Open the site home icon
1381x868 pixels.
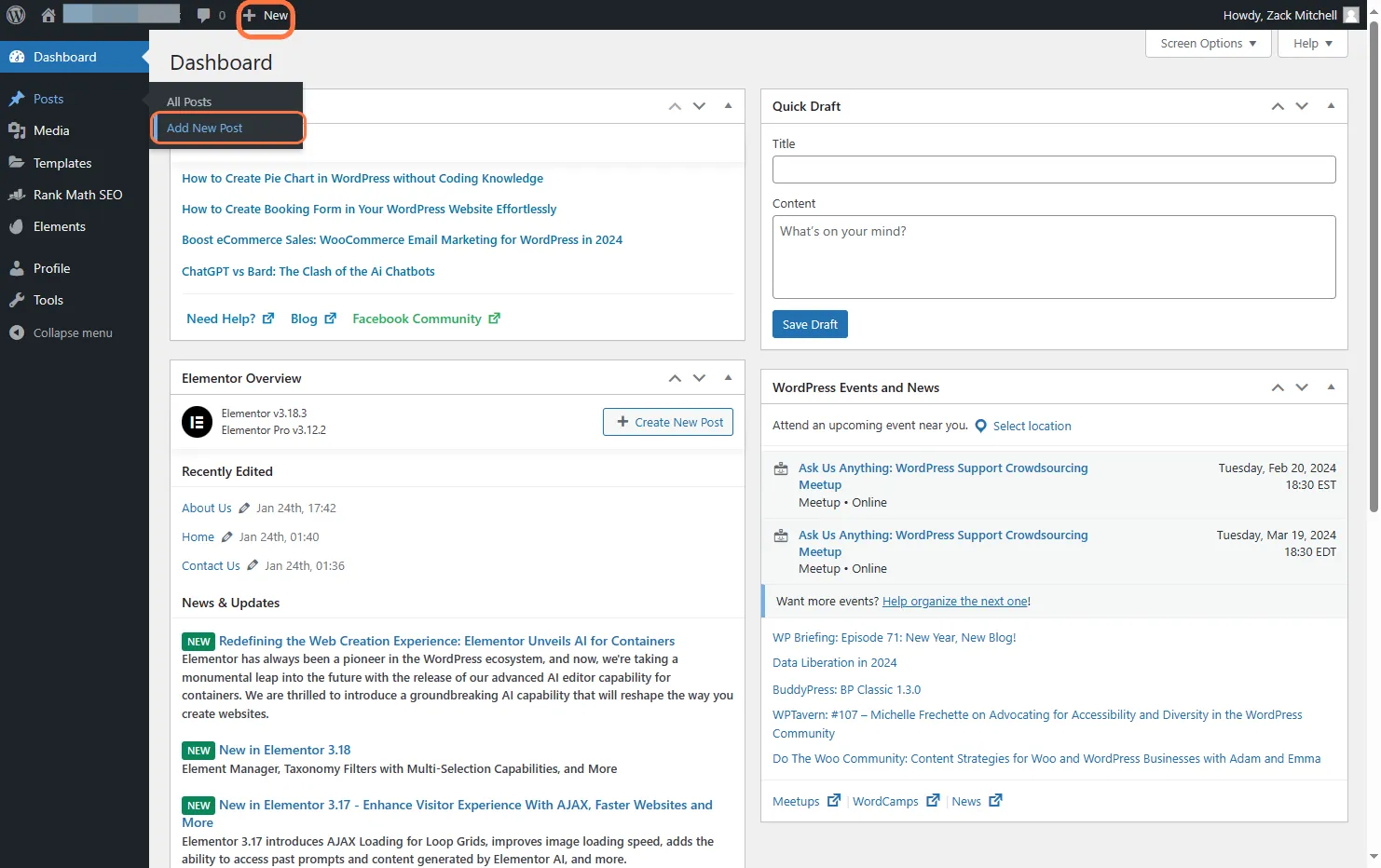(x=48, y=15)
